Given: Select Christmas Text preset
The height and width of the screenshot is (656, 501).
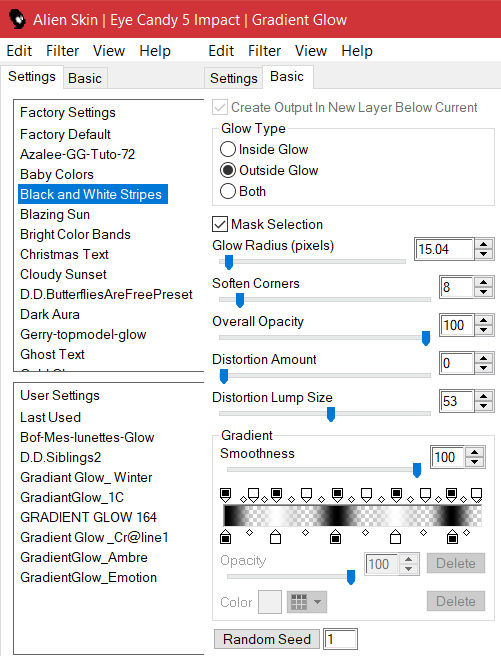Looking at the screenshot, I should click(64, 254).
